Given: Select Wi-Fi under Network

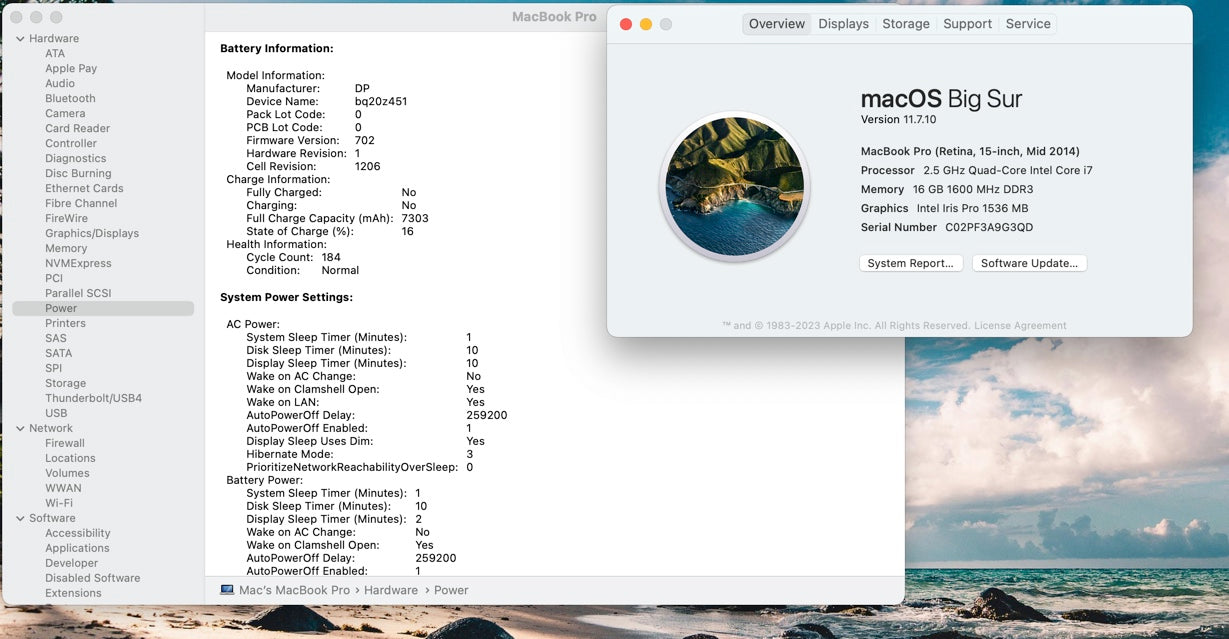Looking at the screenshot, I should [59, 503].
